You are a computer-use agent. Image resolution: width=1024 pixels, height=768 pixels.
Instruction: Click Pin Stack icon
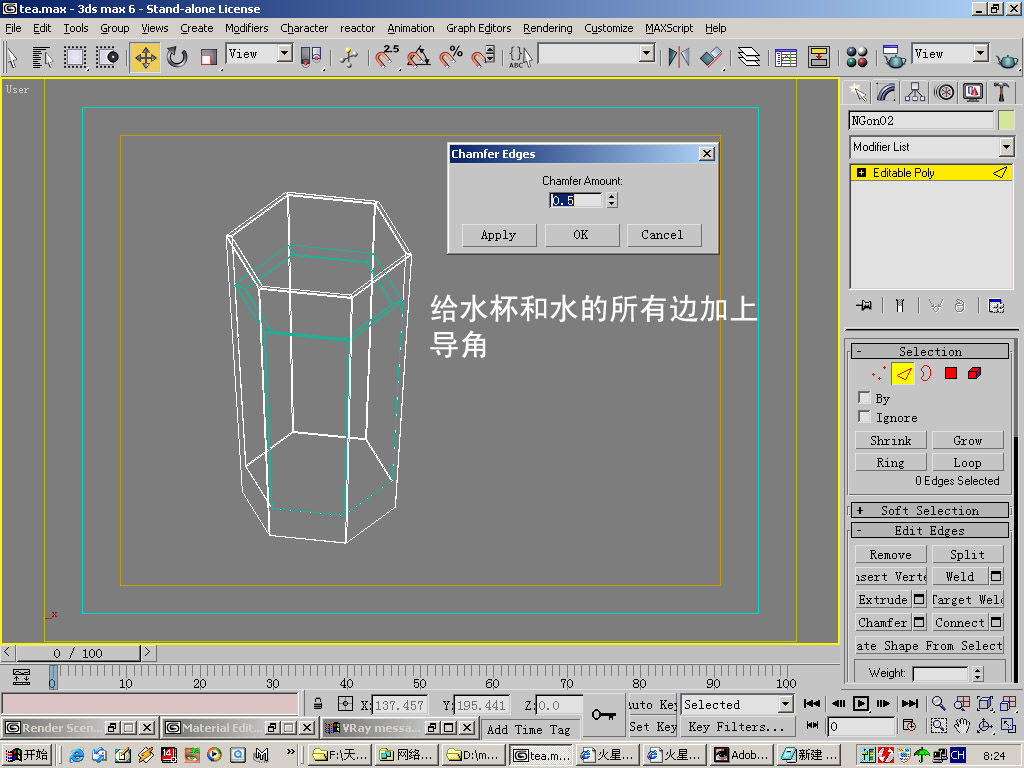click(865, 305)
